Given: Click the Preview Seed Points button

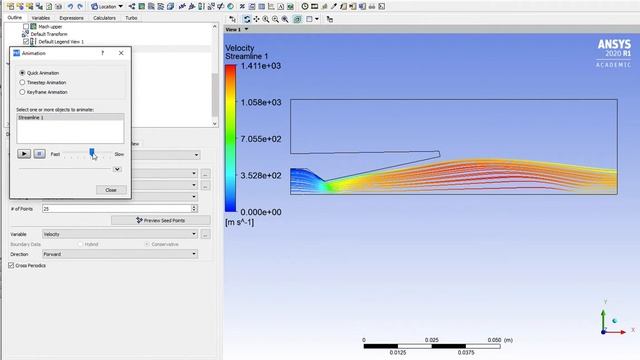Looking at the screenshot, I should coord(161,220).
